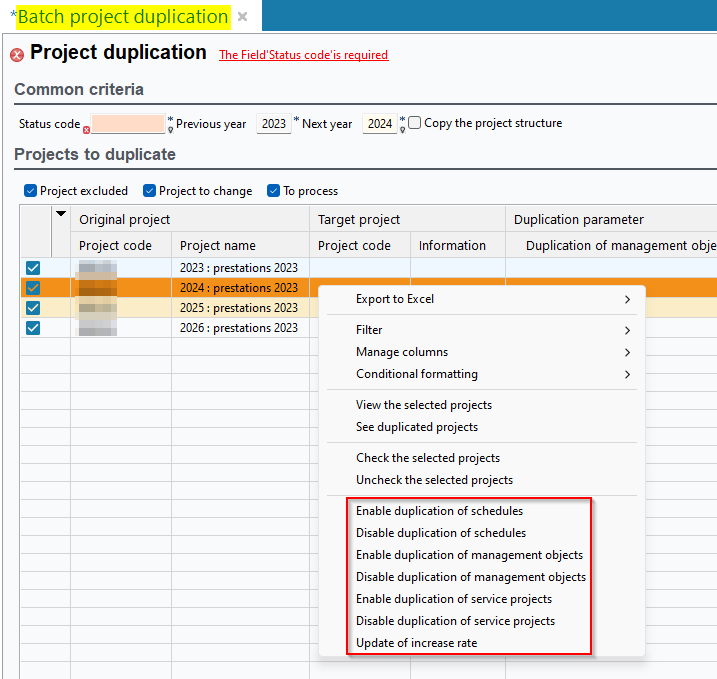
Task: Choose Update of increase rate menu item
Action: click(416, 643)
